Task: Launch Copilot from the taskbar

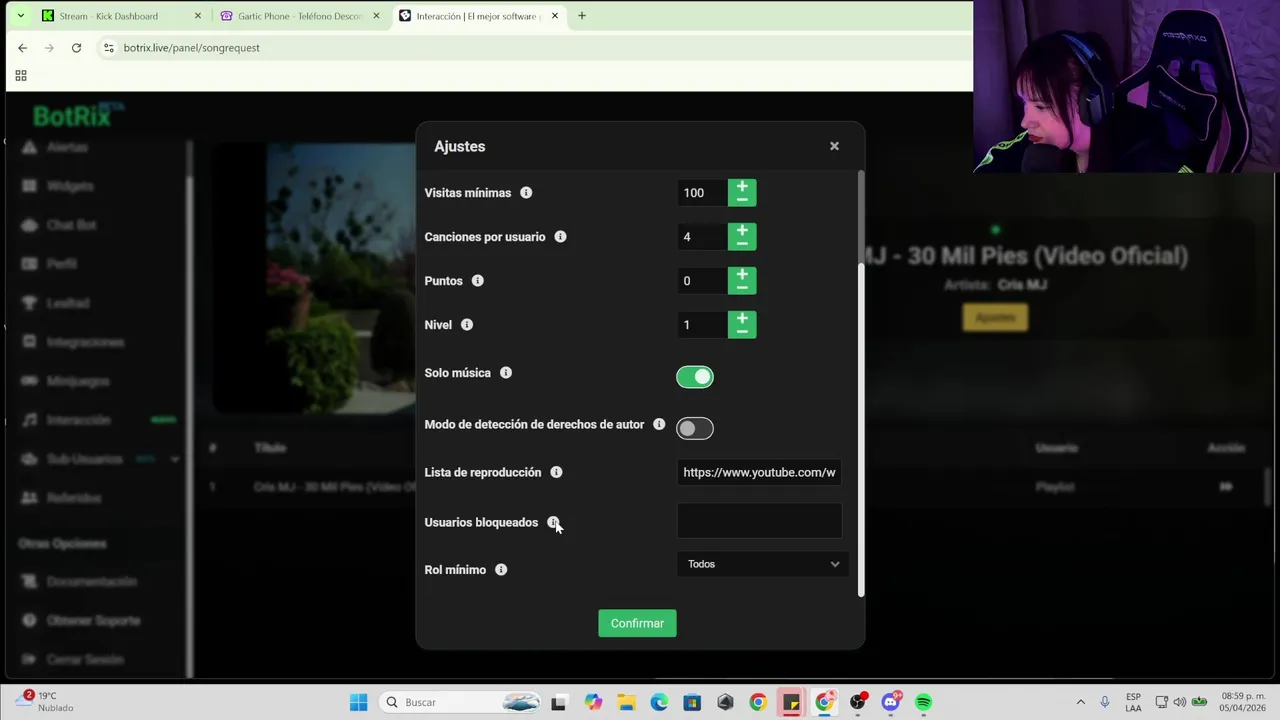Action: point(593,702)
